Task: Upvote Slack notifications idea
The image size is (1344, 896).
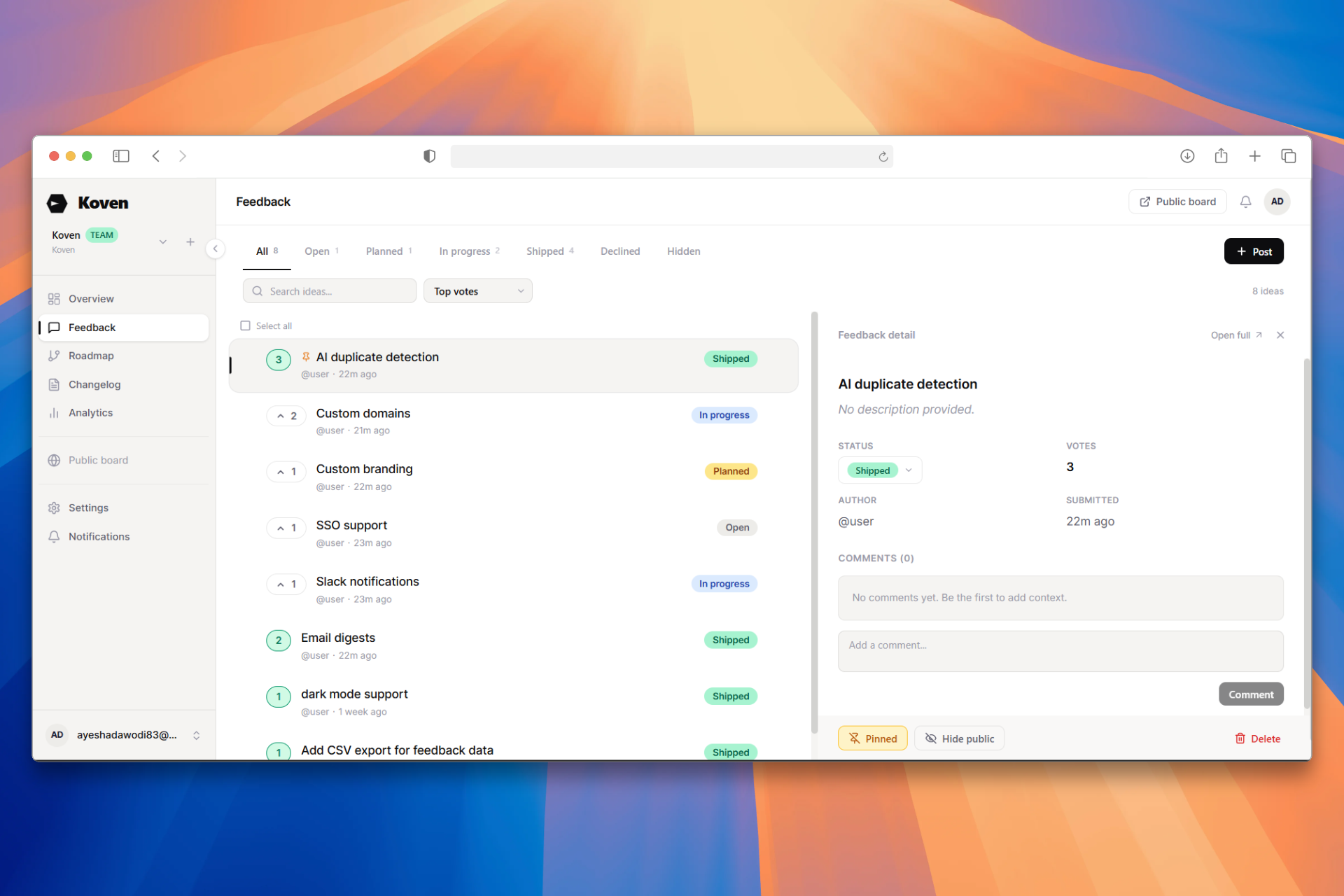Action: 286,584
